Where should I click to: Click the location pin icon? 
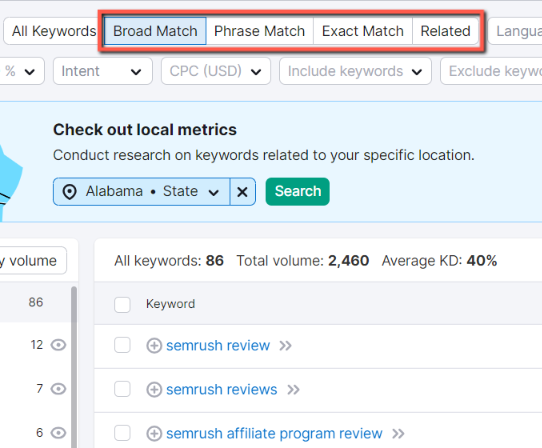(69, 192)
